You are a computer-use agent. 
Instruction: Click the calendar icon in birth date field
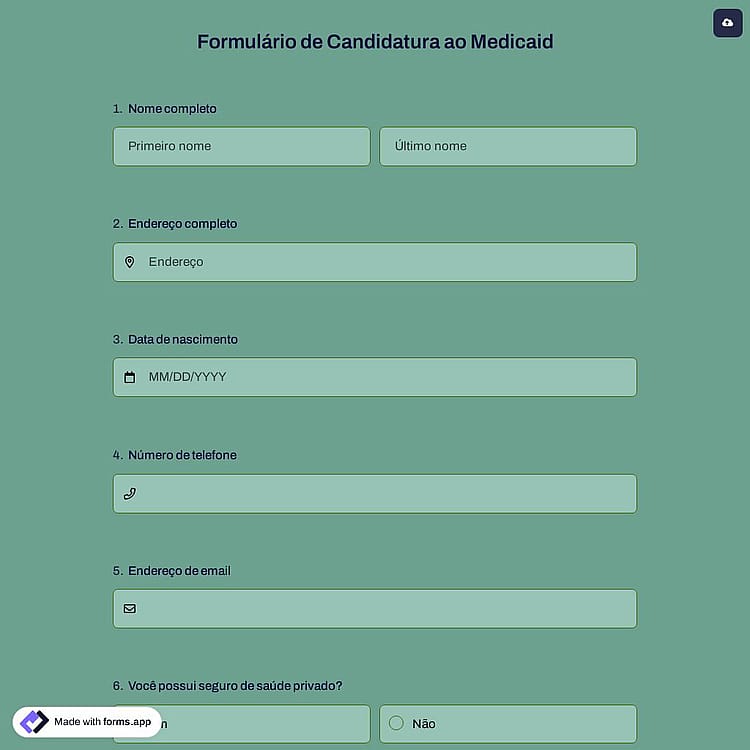130,377
